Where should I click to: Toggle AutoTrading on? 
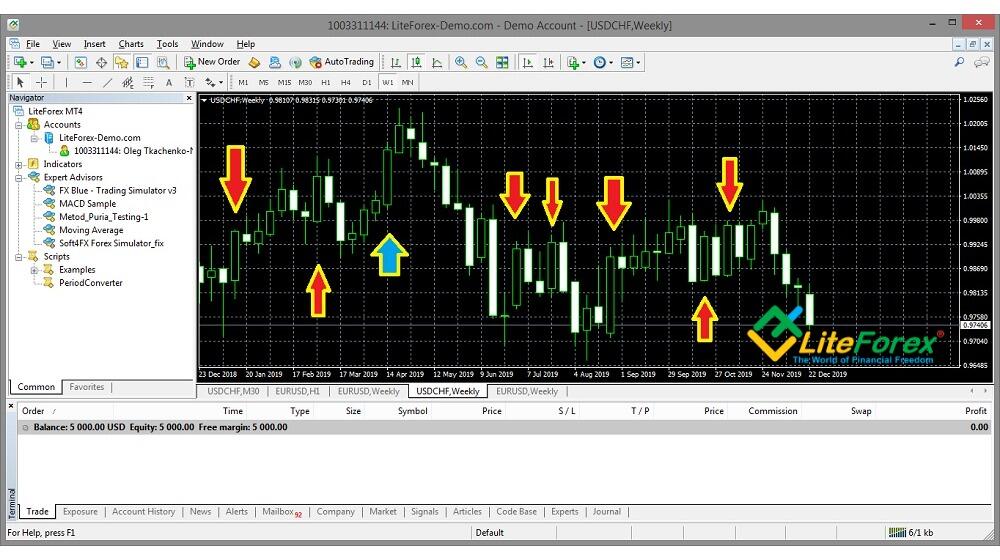click(341, 62)
